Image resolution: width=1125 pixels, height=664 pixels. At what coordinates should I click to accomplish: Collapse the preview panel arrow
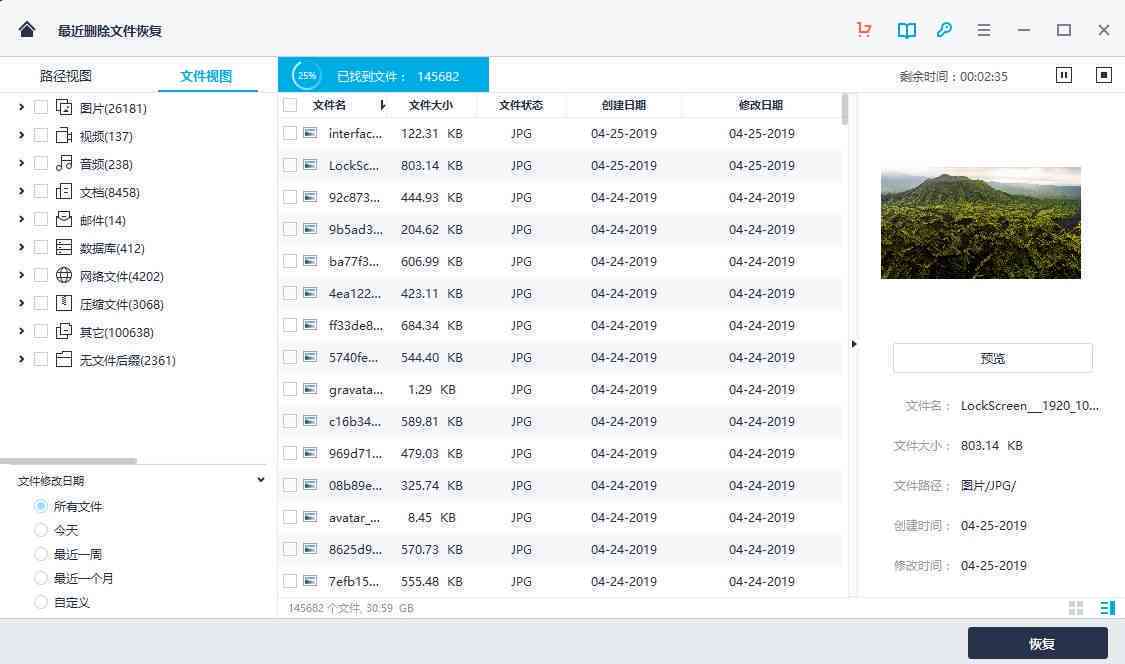(x=854, y=344)
